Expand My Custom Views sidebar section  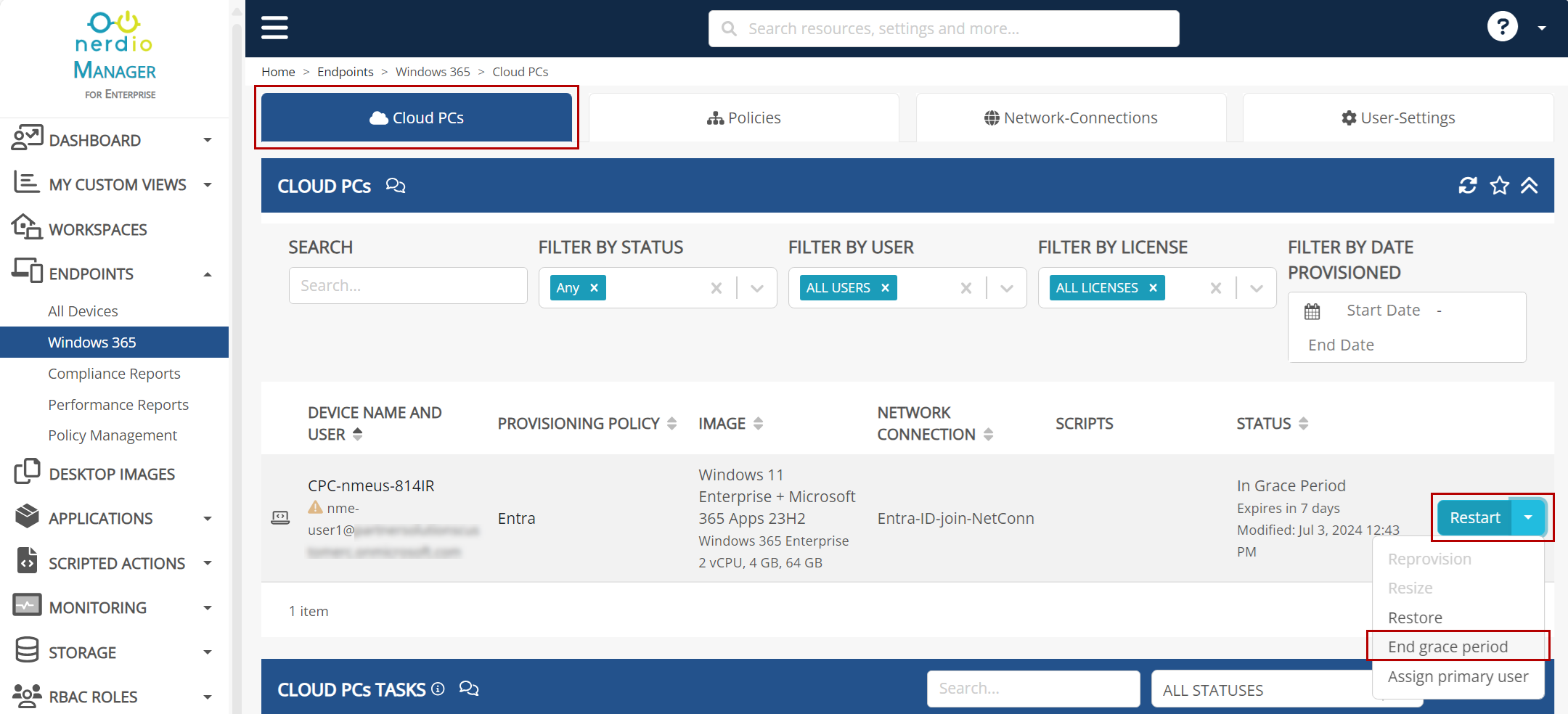point(208,185)
